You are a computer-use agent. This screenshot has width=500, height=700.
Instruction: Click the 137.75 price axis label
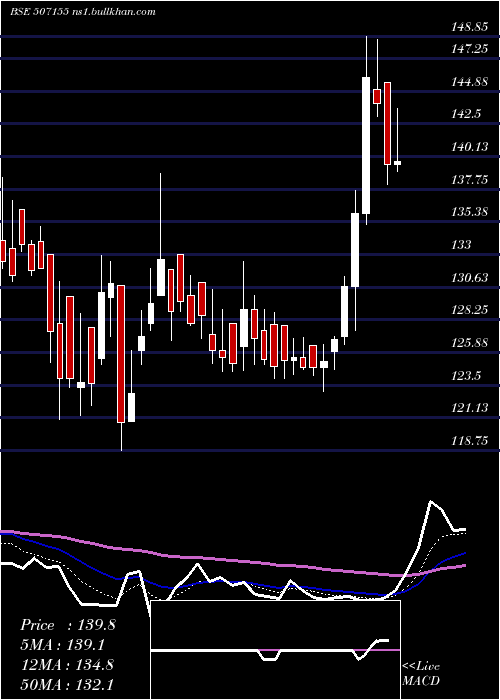[x=469, y=179]
